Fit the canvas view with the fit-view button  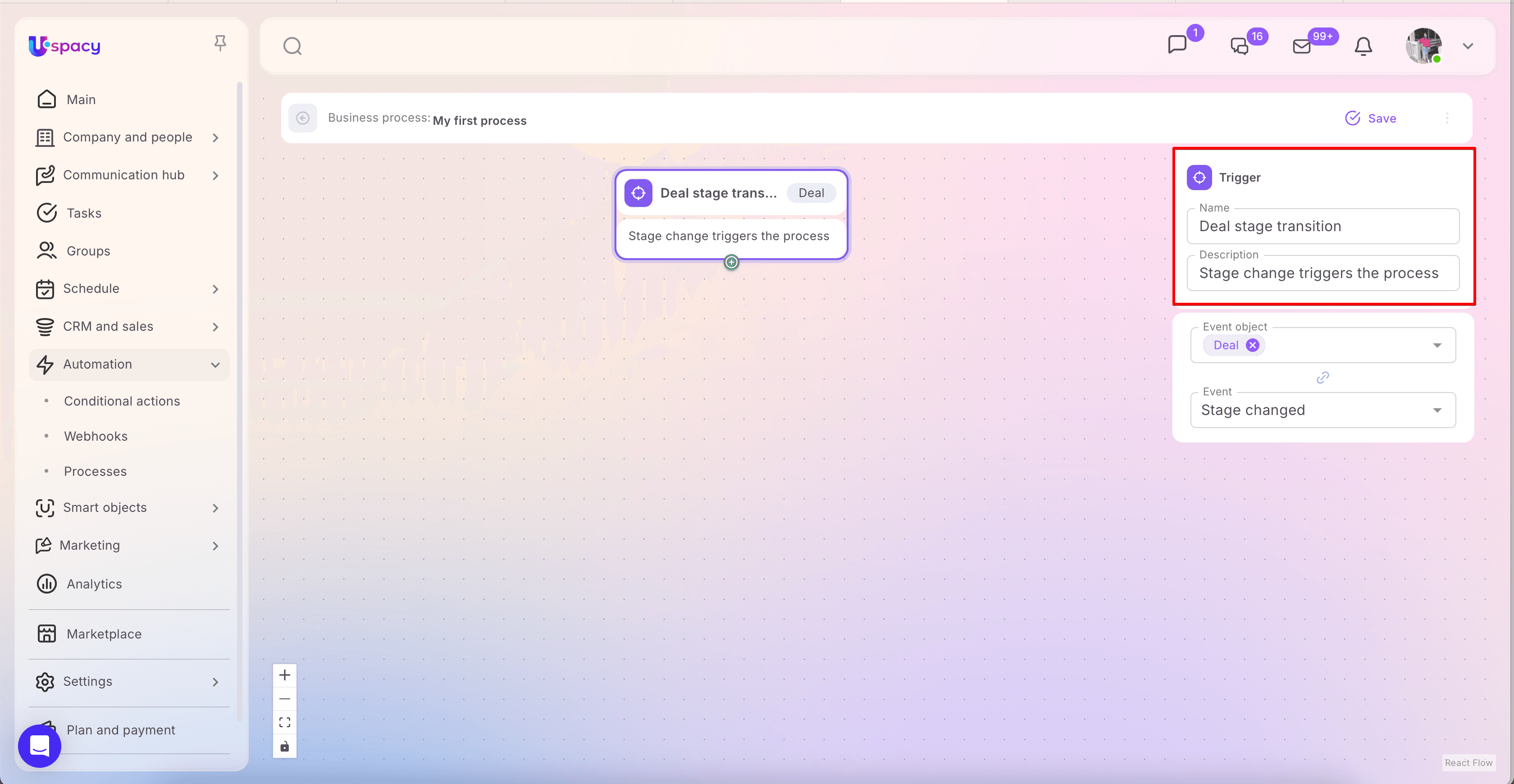click(284, 722)
